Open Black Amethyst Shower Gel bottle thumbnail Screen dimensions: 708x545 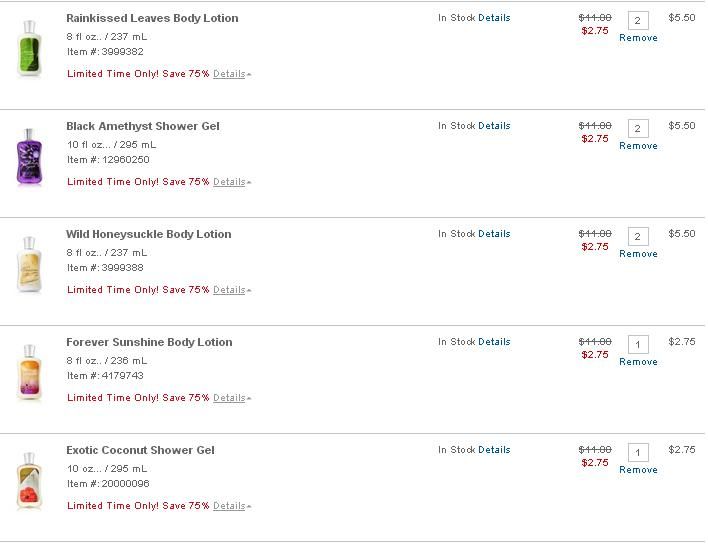click(29, 157)
